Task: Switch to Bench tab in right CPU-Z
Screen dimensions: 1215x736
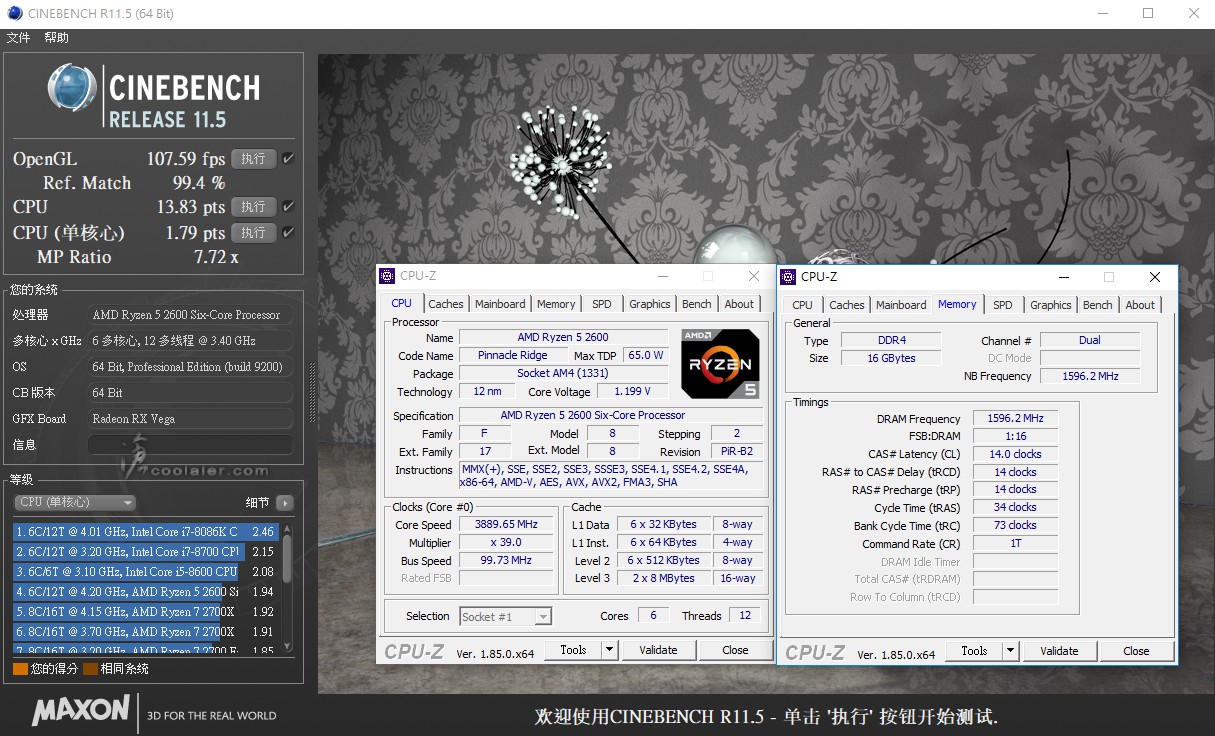Action: [1098, 305]
